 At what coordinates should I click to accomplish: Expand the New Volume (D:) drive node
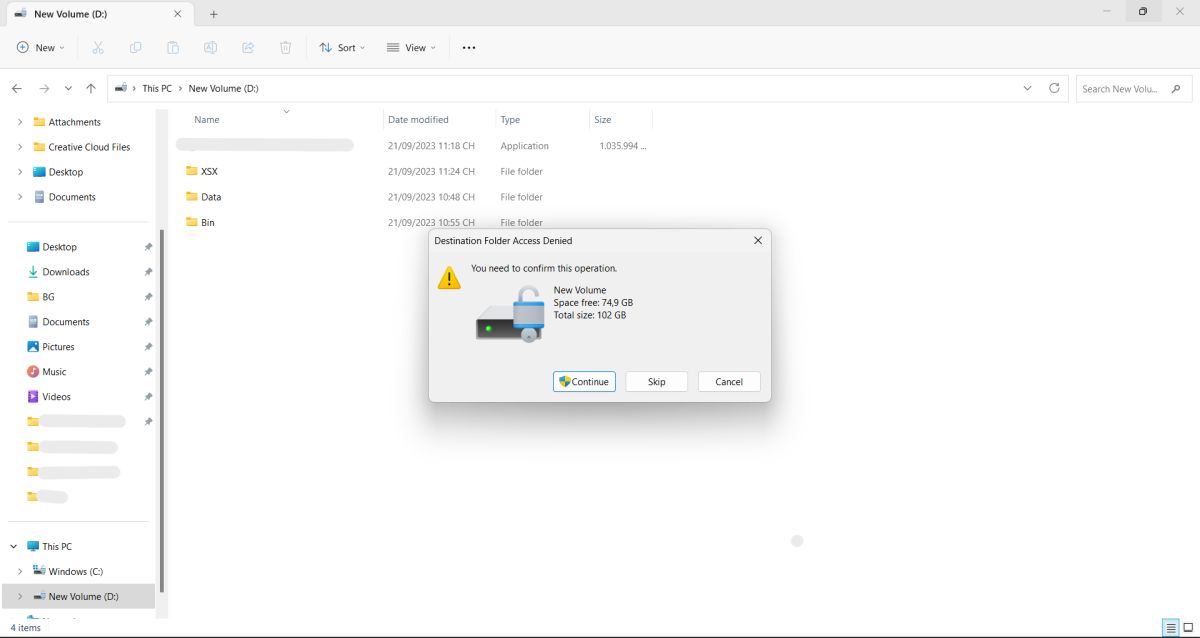(20, 597)
